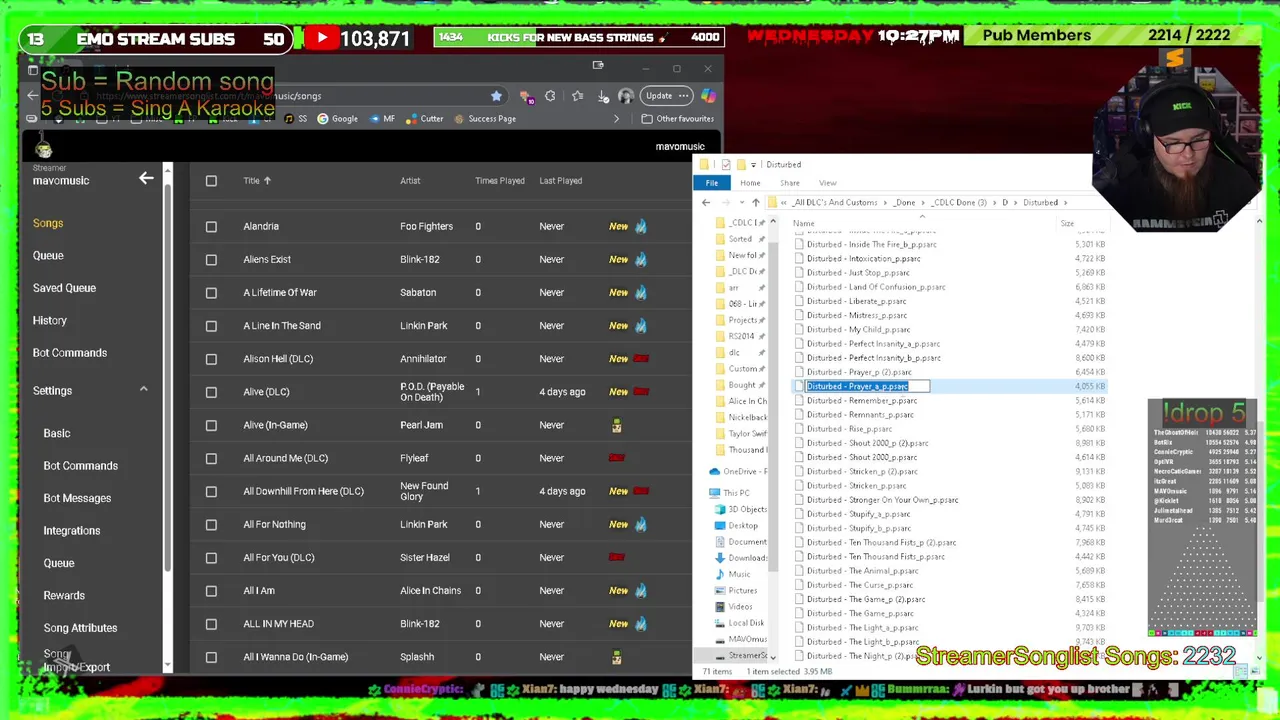Screen dimensions: 1280x720
Task: Open History in sidebar
Action: [x=49, y=320]
